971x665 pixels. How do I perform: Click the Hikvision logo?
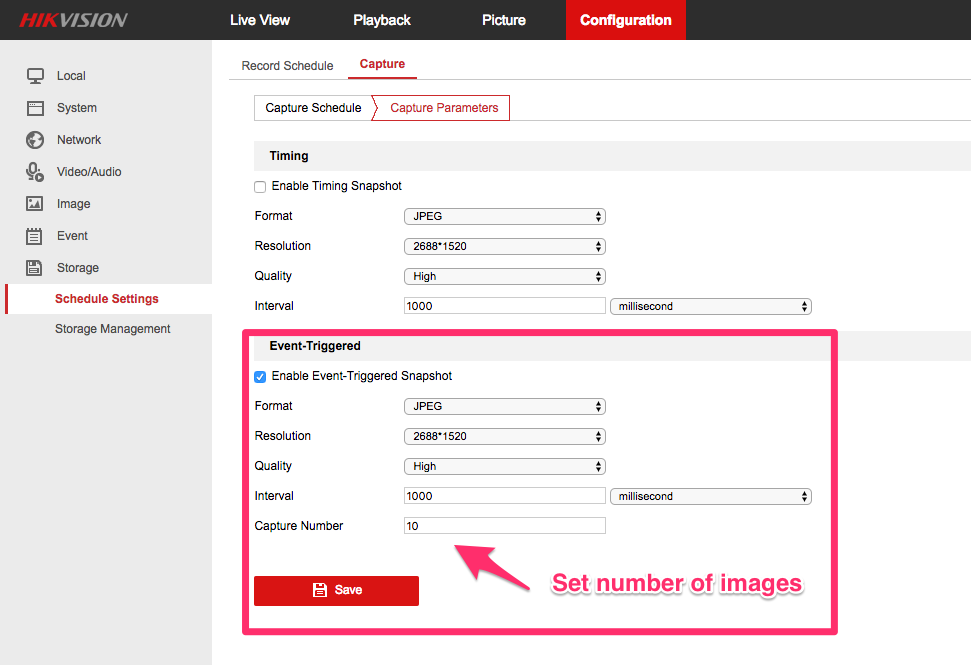[73, 20]
